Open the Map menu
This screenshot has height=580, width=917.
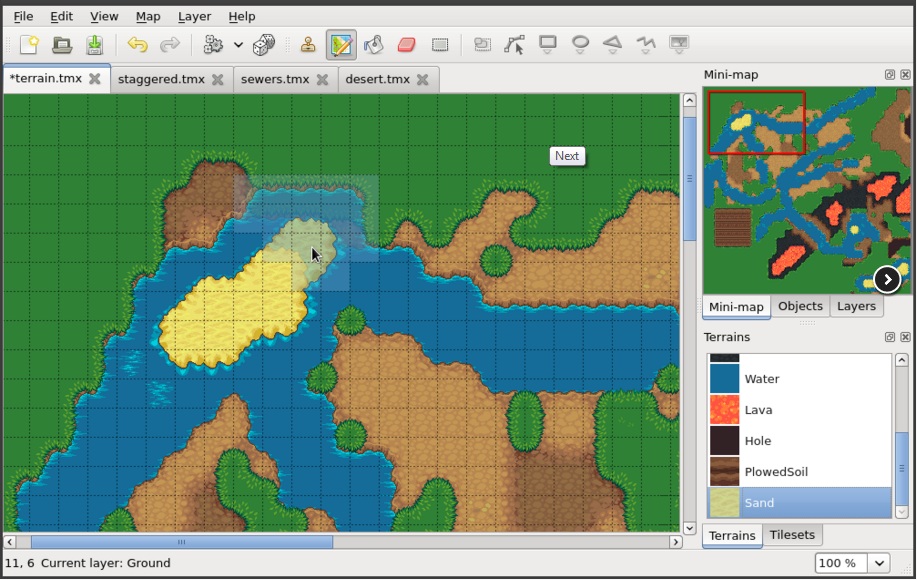(x=147, y=16)
